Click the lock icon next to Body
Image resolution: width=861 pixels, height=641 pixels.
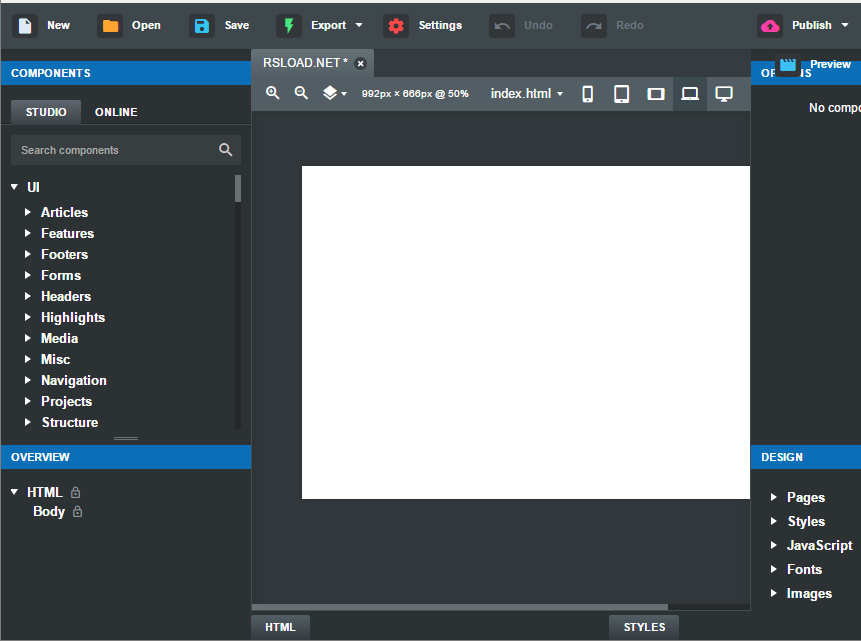pyautogui.click(x=78, y=511)
